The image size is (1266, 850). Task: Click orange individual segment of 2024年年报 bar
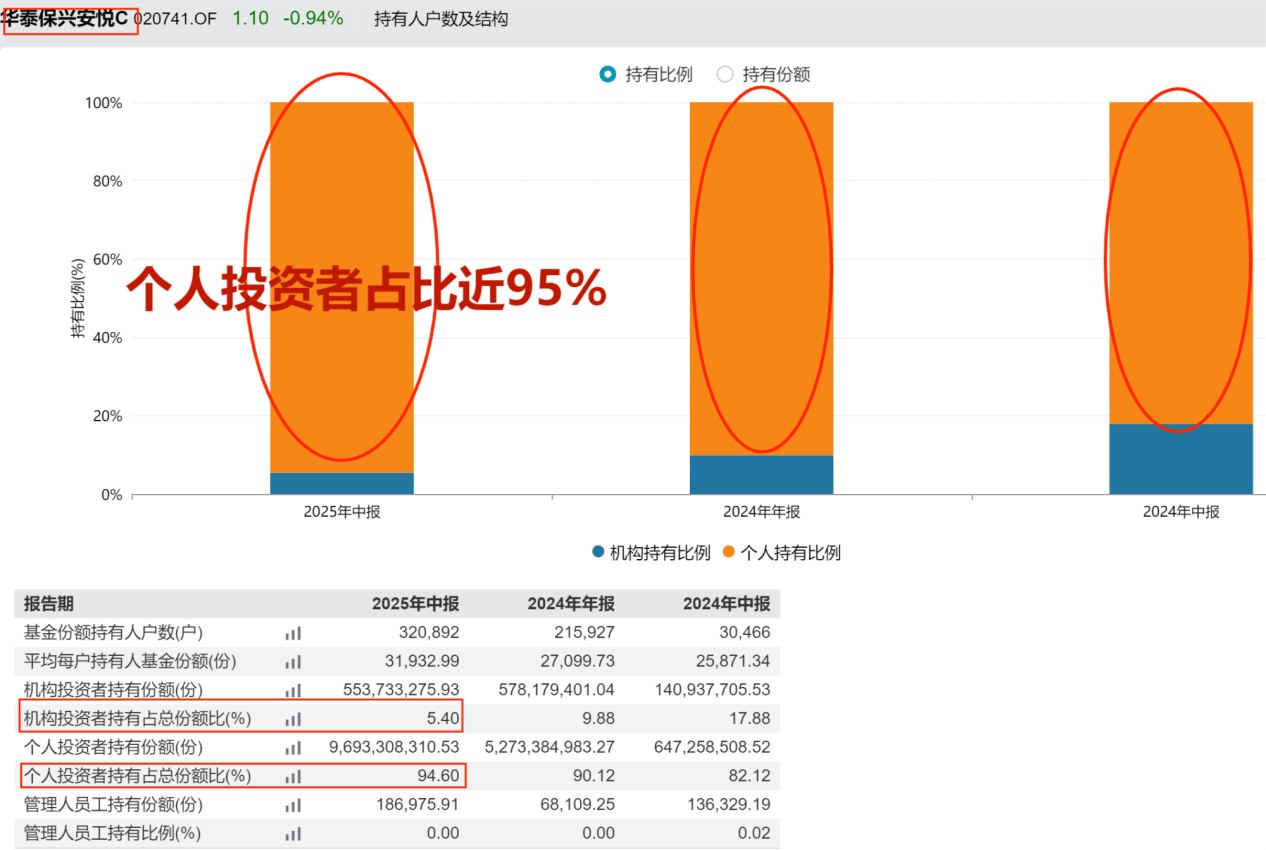pos(761,278)
